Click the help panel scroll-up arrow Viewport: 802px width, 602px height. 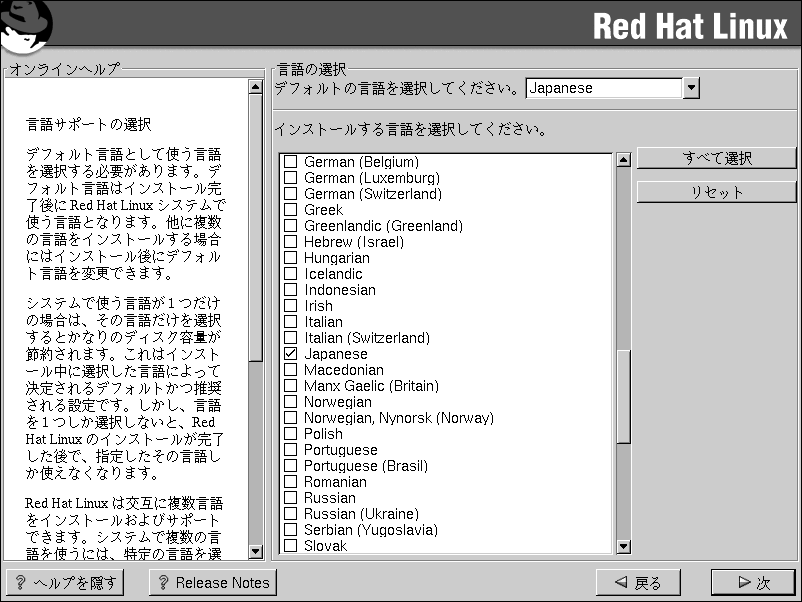pyautogui.click(x=255, y=86)
